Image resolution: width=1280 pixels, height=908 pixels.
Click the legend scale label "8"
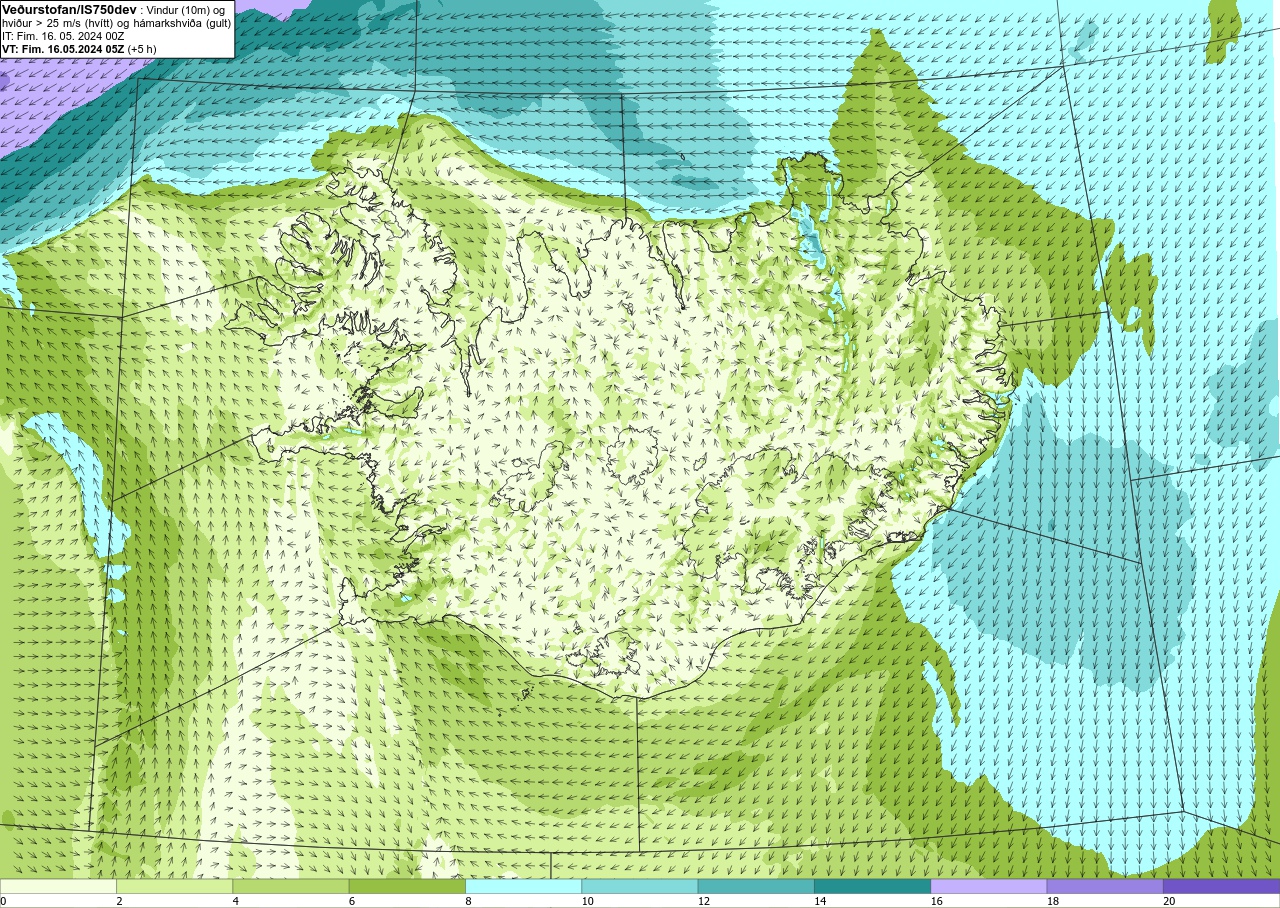pos(466,901)
